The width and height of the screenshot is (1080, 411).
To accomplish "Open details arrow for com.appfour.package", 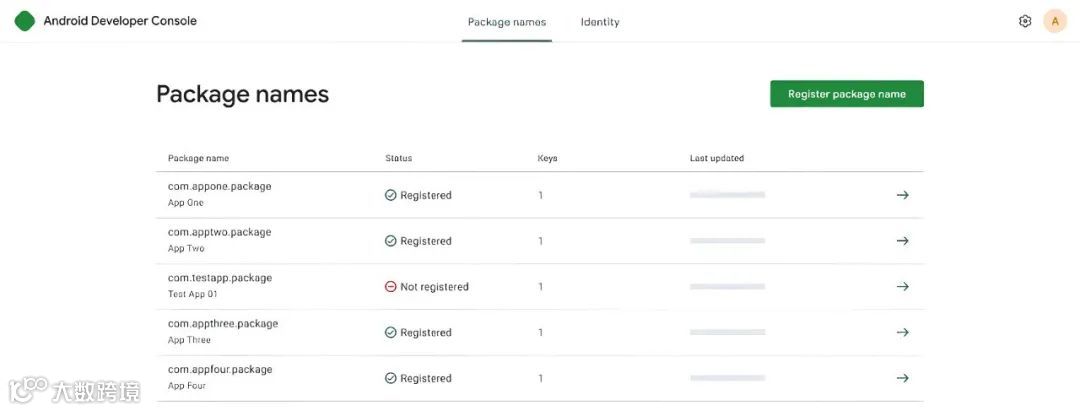I will coord(902,378).
